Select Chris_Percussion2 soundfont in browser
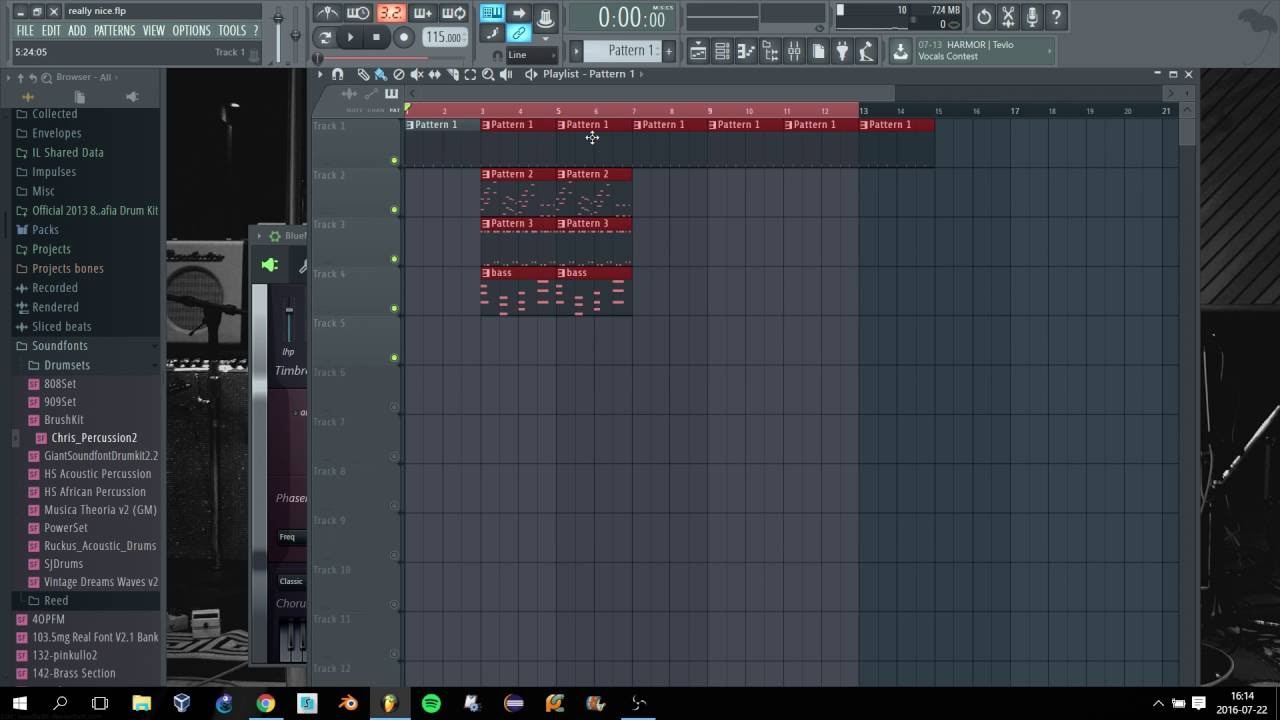 pos(94,438)
